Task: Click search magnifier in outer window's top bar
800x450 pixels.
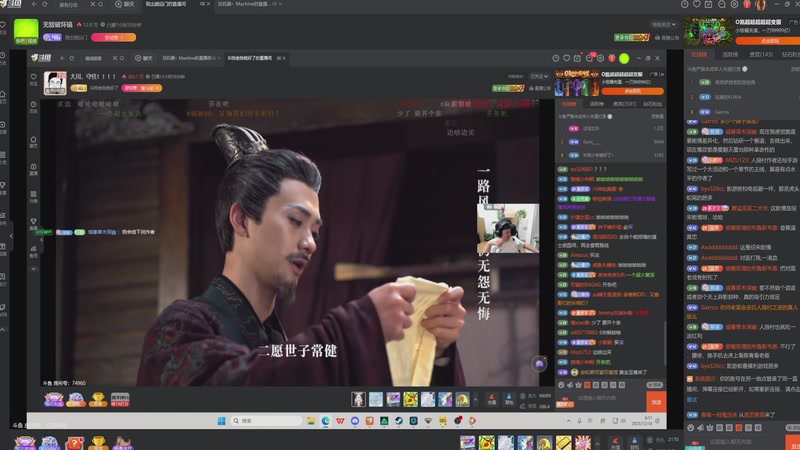Action: pos(101,4)
